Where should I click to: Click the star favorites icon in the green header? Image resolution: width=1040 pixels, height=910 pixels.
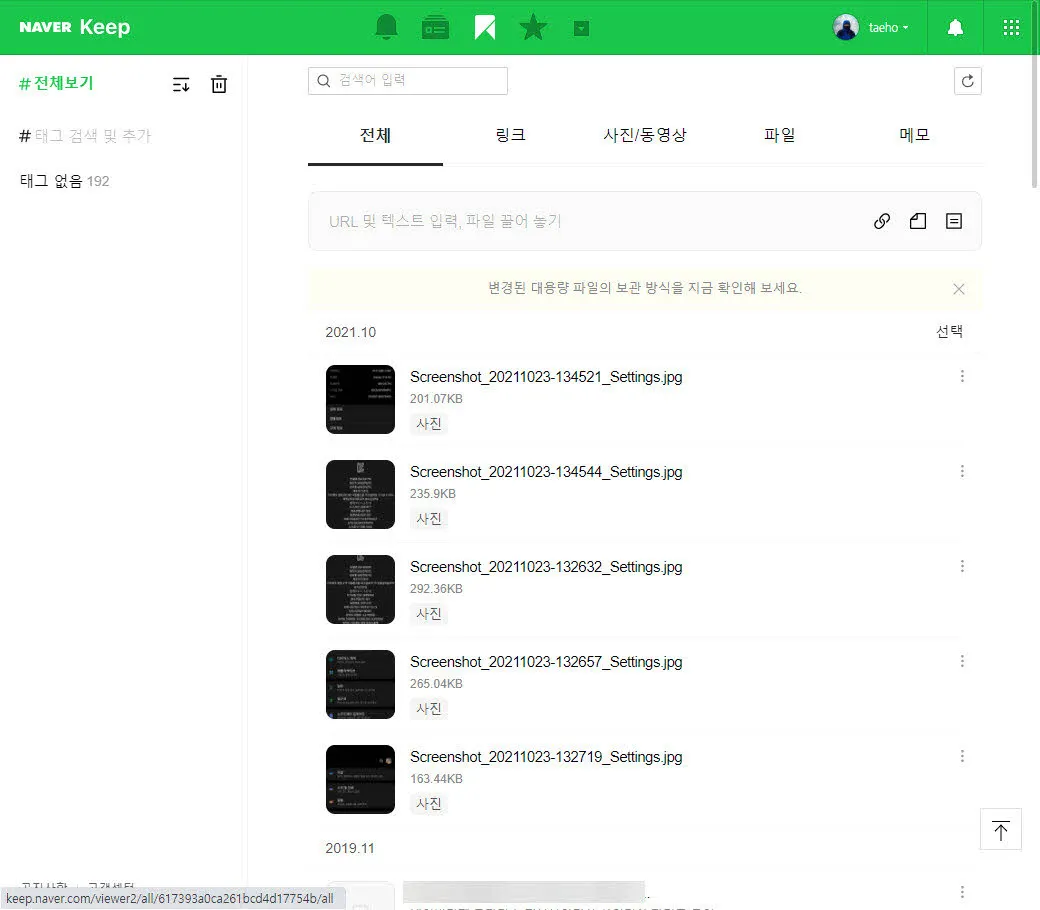coord(533,27)
